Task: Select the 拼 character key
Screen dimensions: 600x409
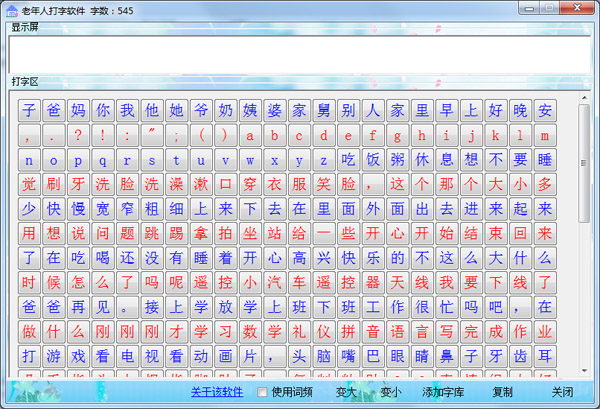Action: click(348, 332)
